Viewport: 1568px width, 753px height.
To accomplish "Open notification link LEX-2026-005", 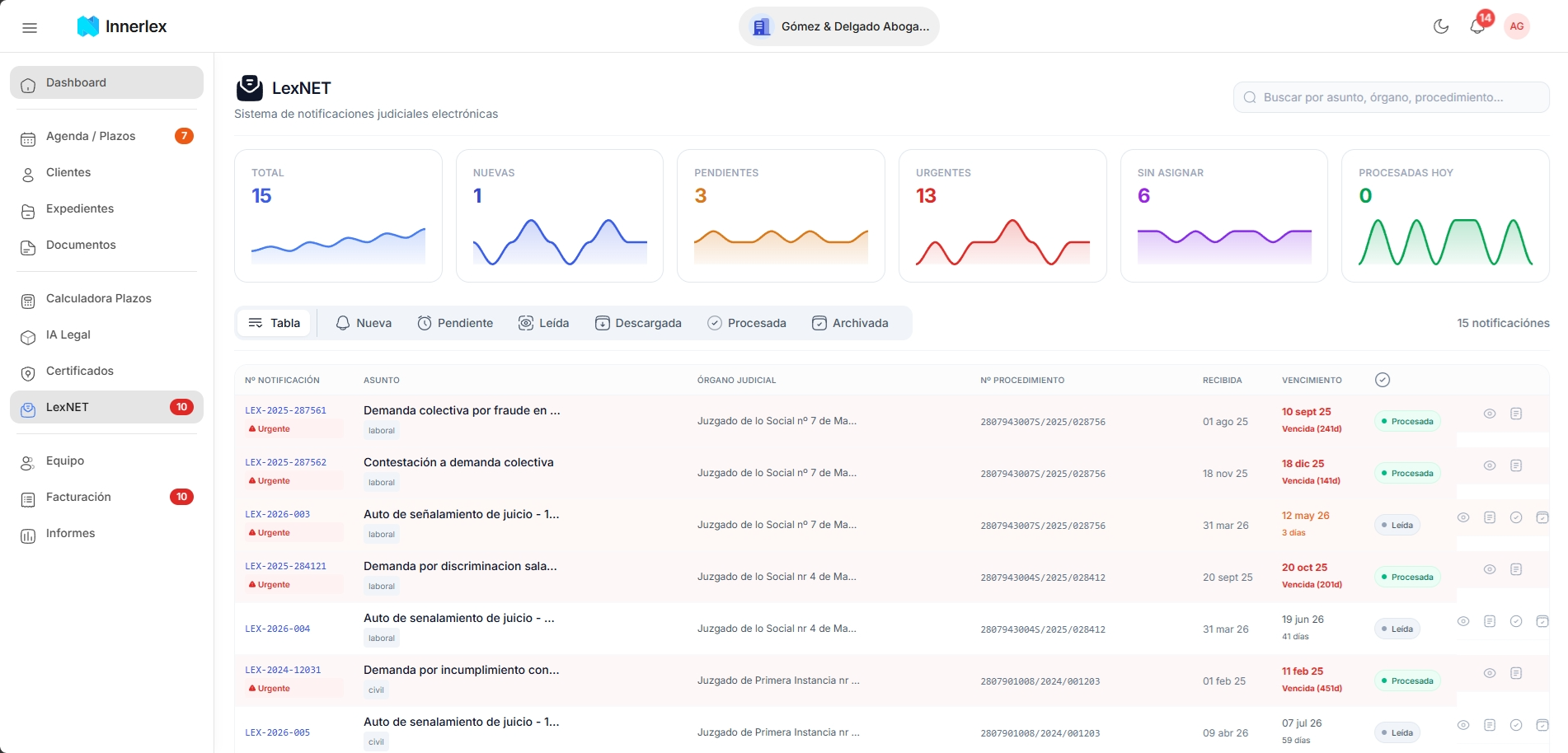I will coord(277,732).
